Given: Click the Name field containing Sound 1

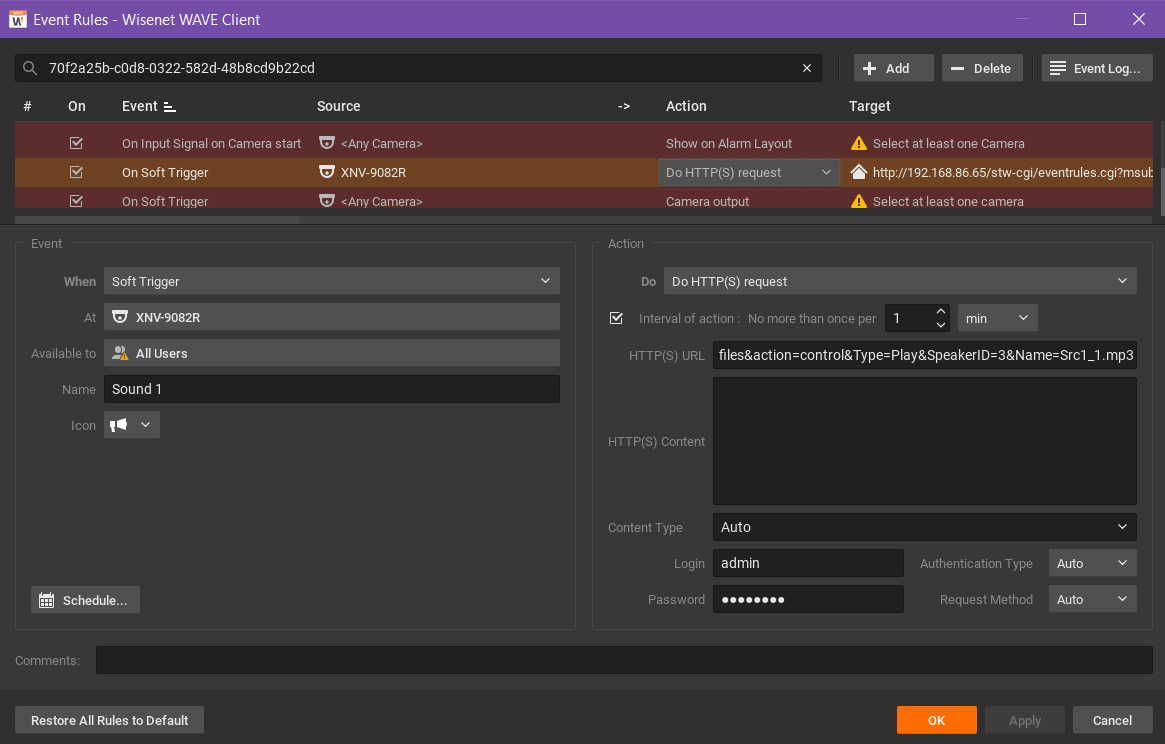Looking at the screenshot, I should [x=331, y=389].
